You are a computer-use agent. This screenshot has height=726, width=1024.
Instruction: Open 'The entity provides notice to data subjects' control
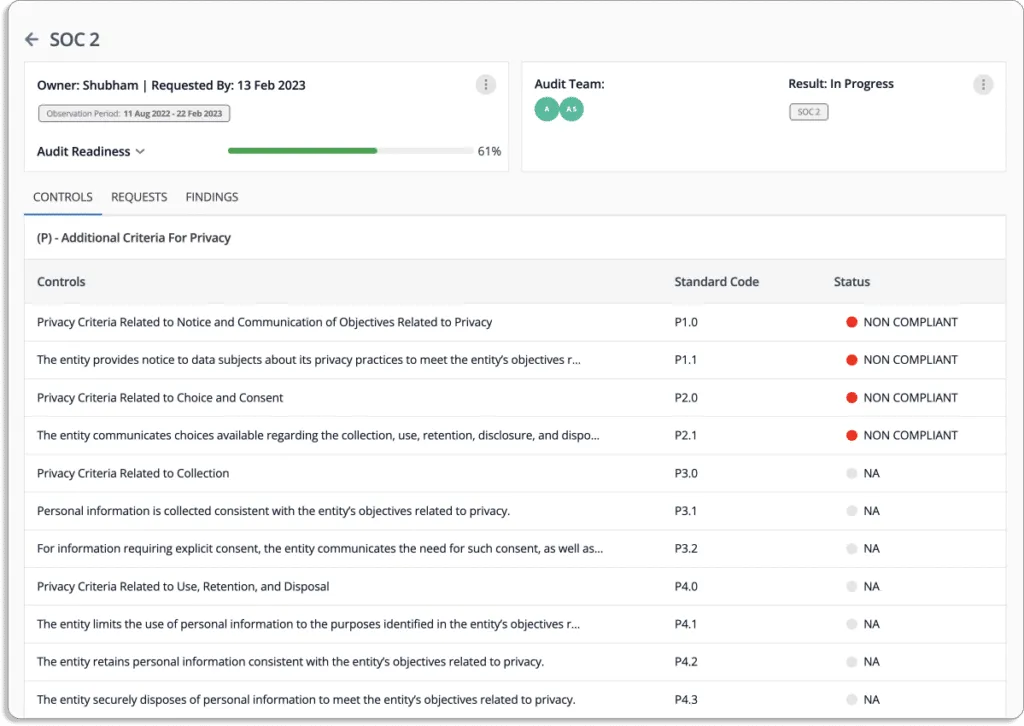(x=308, y=360)
